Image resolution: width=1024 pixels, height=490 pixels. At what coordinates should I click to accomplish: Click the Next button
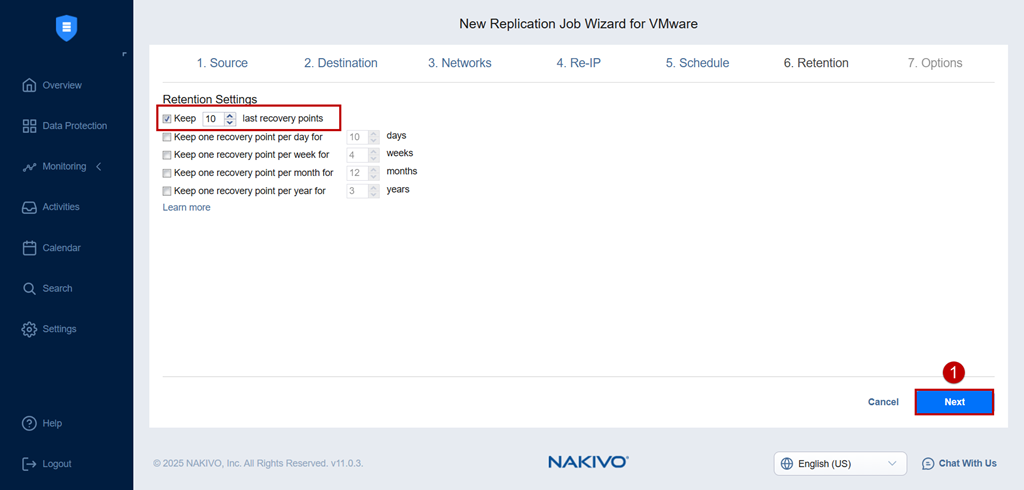click(954, 402)
